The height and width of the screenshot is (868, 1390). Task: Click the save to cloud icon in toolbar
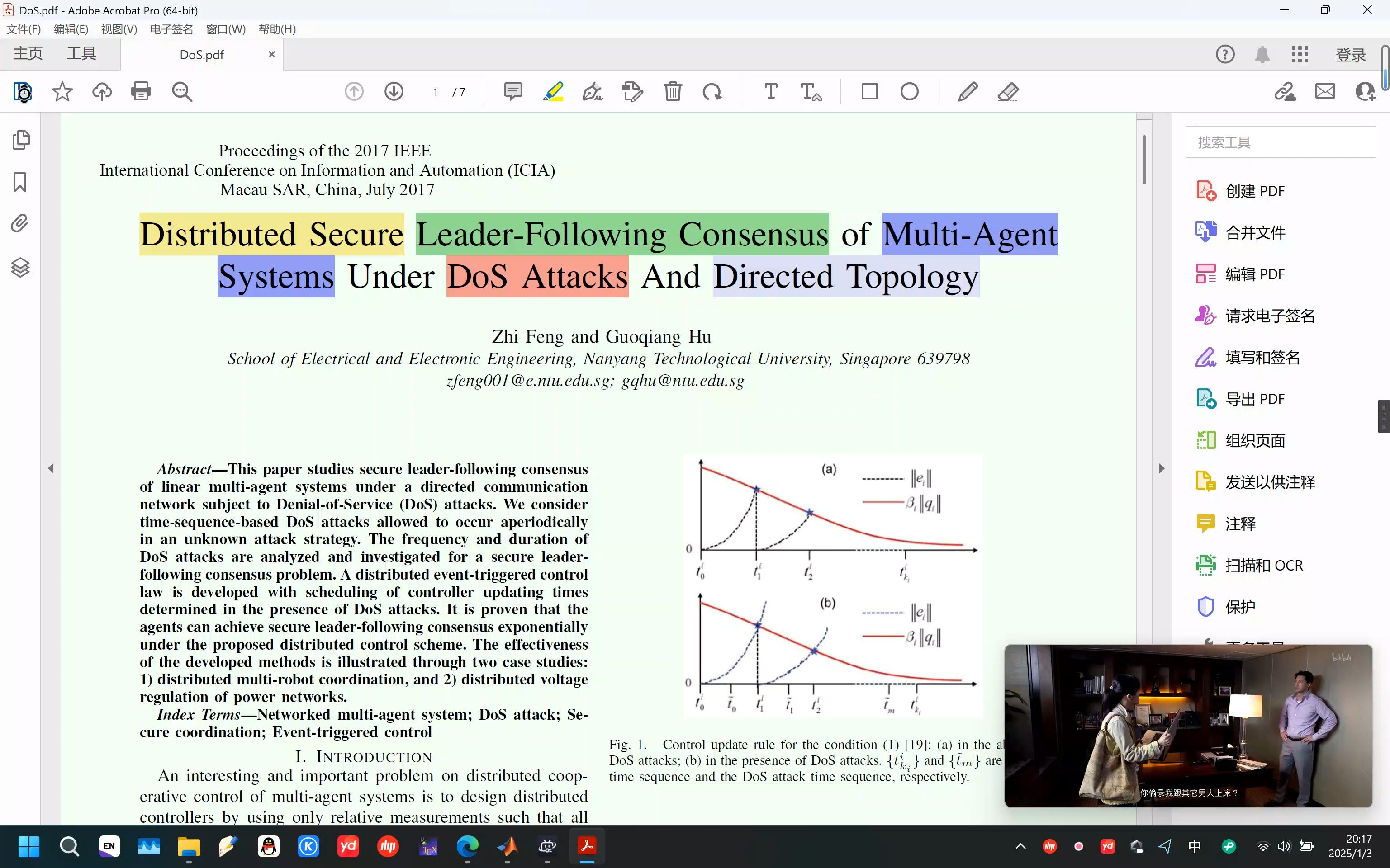(23, 92)
